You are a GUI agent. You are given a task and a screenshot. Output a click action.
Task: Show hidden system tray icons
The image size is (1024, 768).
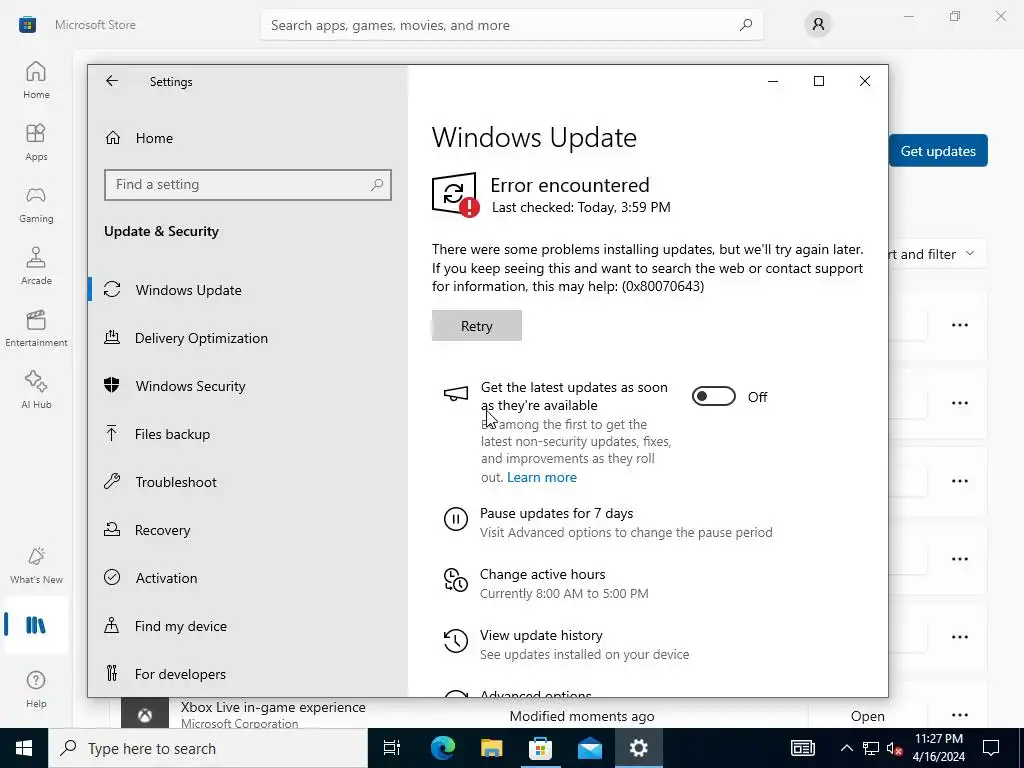[846, 748]
